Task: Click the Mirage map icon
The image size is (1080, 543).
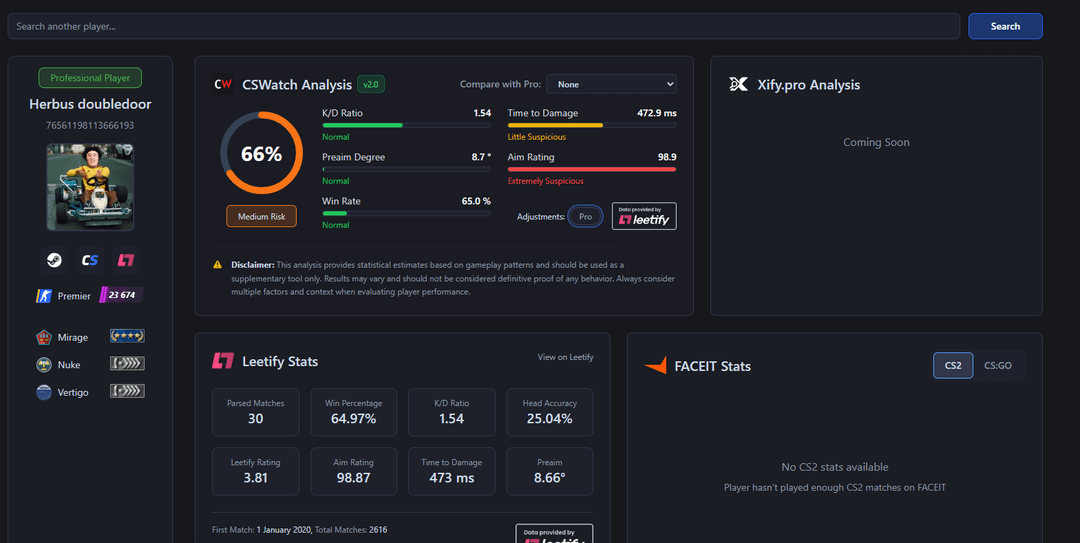Action: pos(44,337)
